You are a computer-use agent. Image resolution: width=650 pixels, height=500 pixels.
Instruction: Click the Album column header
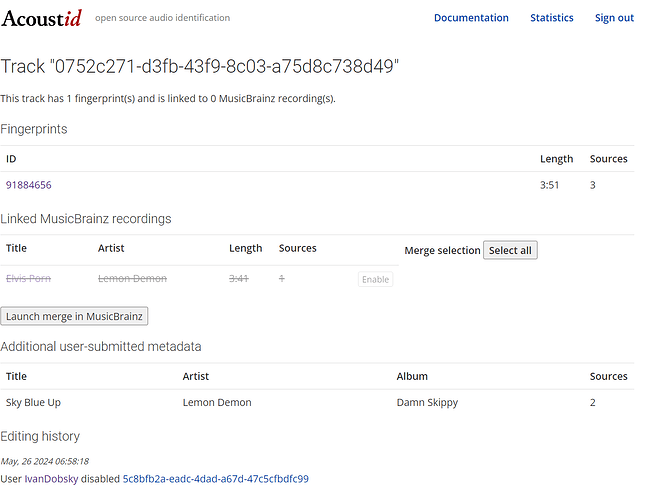point(412,376)
